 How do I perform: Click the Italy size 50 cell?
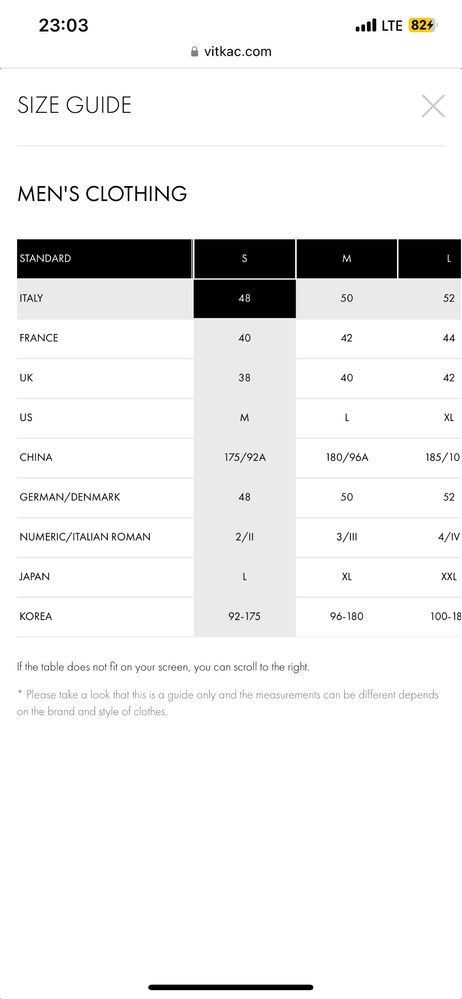[x=347, y=298]
